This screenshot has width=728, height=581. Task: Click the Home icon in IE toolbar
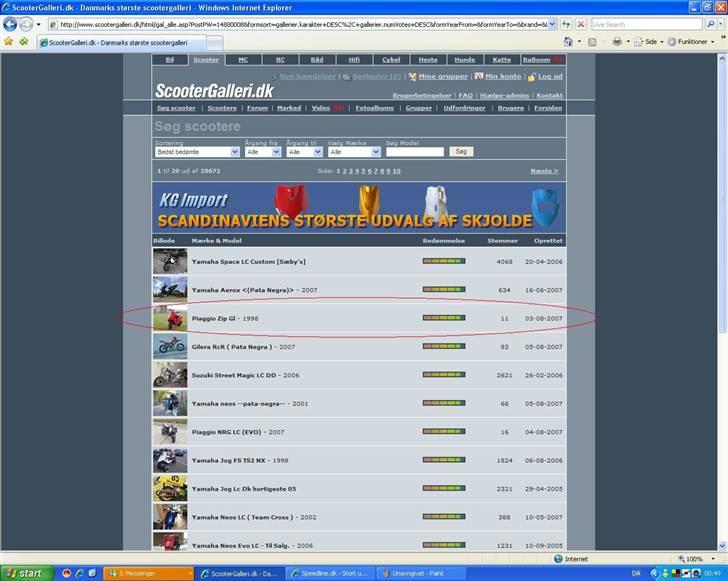click(x=568, y=42)
